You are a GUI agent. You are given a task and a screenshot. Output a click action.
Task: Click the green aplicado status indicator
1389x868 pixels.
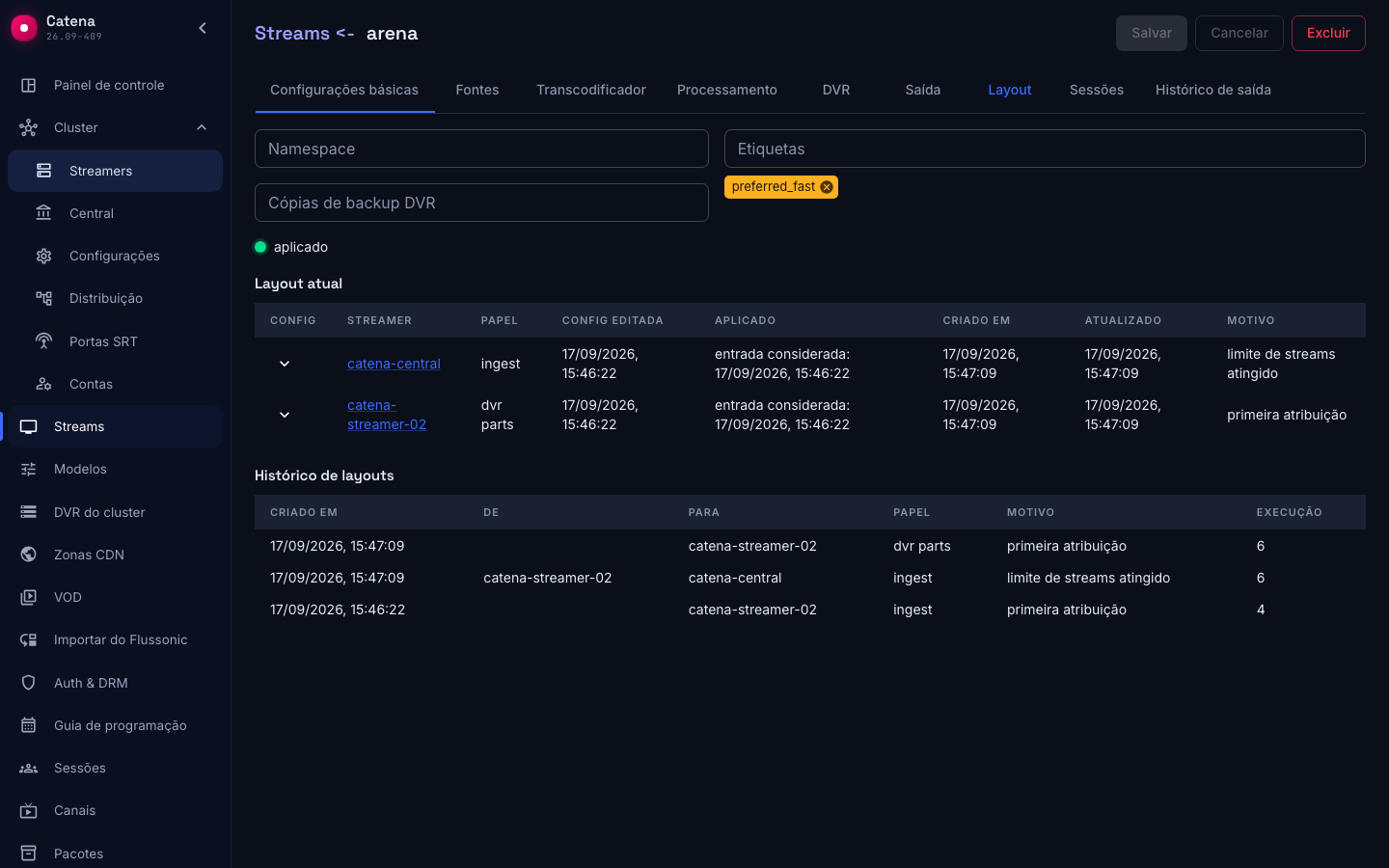click(x=260, y=247)
